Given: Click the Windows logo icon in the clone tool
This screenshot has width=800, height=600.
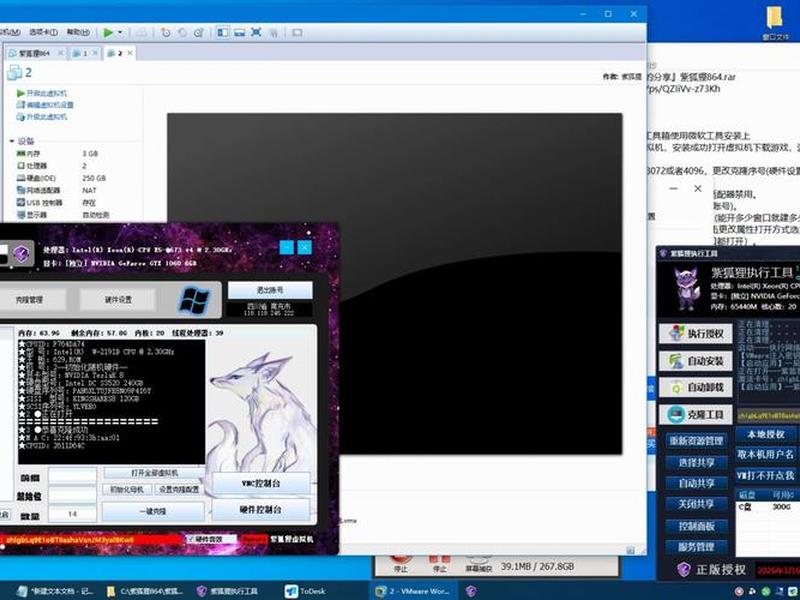Looking at the screenshot, I should 194,300.
